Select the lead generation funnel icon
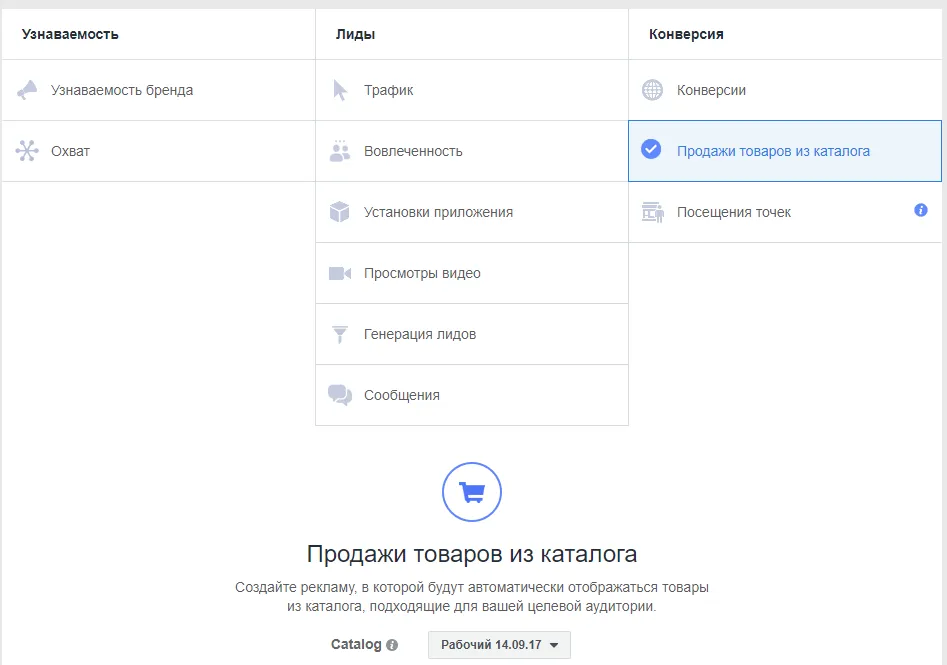 point(340,334)
